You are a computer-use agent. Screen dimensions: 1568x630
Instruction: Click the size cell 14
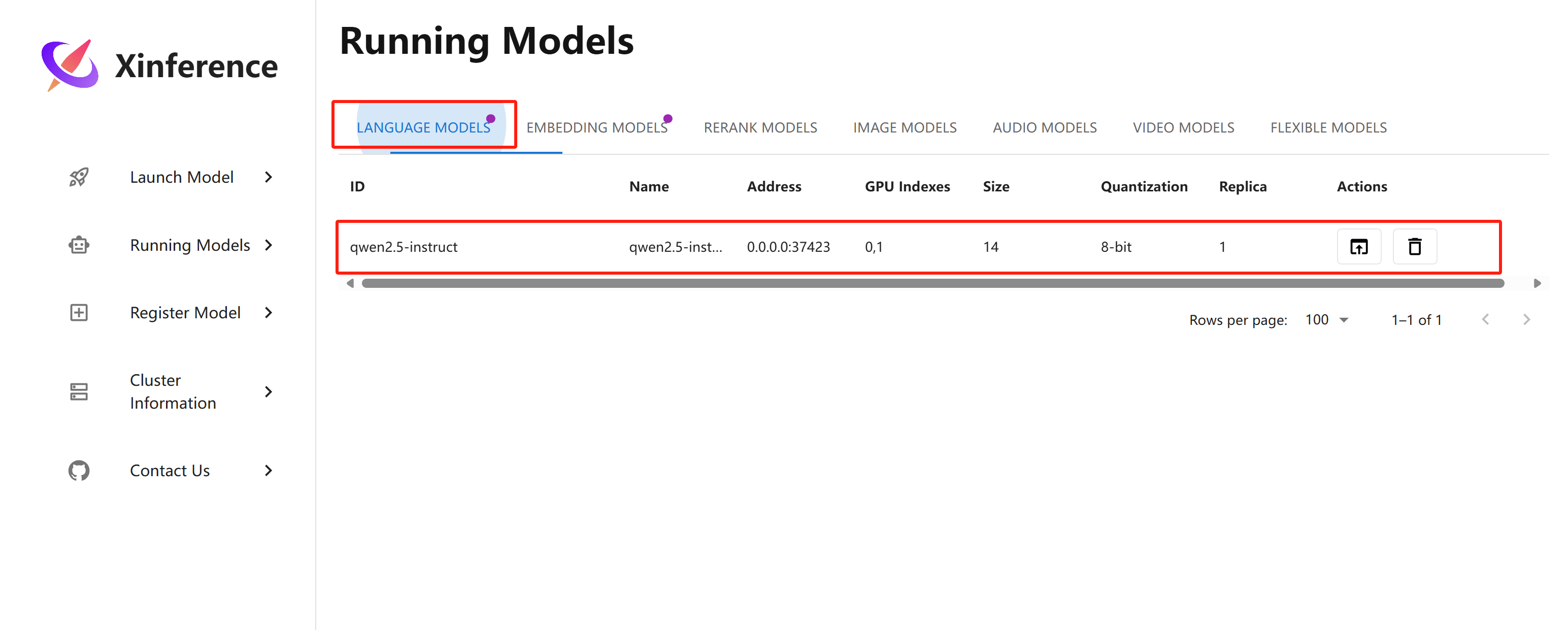990,247
